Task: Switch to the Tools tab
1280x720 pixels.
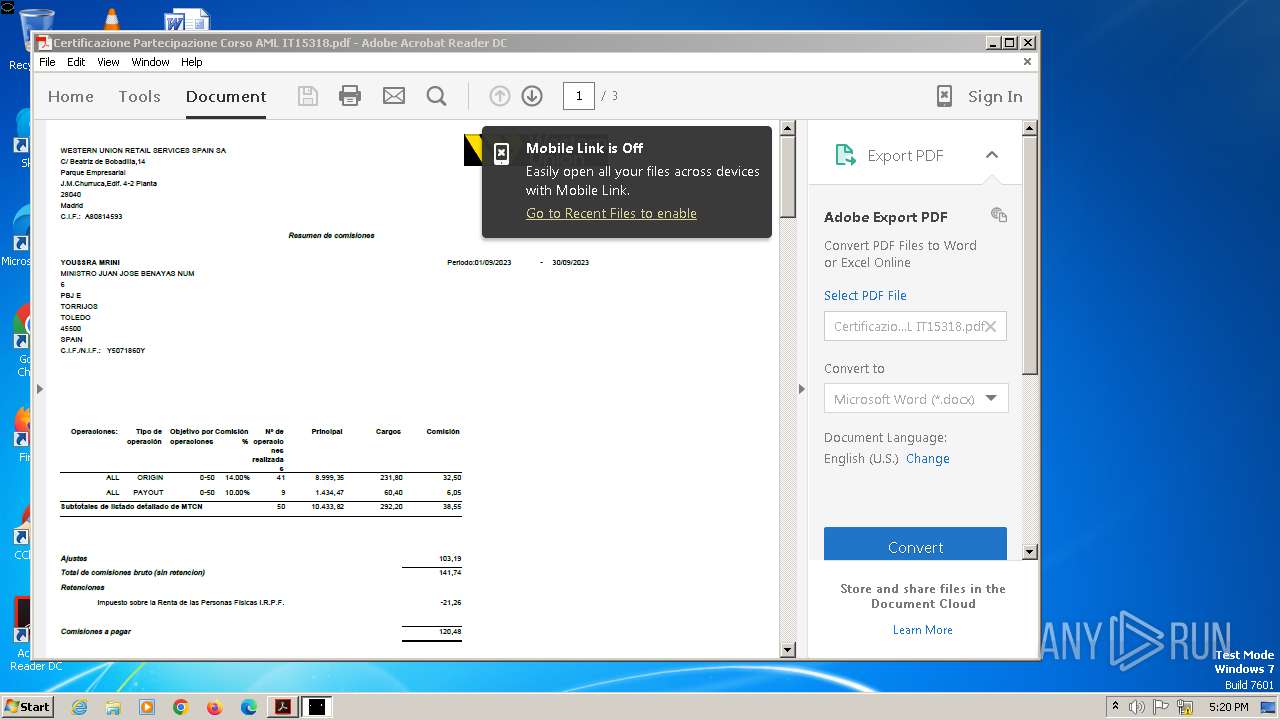Action: [139, 96]
